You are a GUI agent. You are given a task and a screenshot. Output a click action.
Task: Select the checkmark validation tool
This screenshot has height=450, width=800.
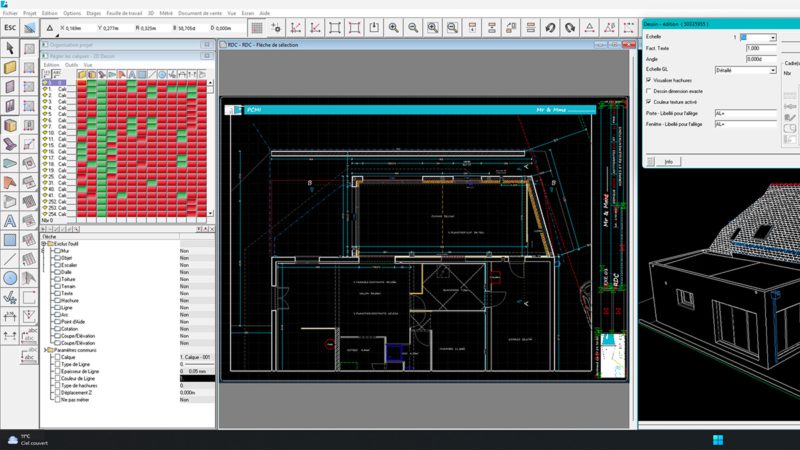pos(10,297)
